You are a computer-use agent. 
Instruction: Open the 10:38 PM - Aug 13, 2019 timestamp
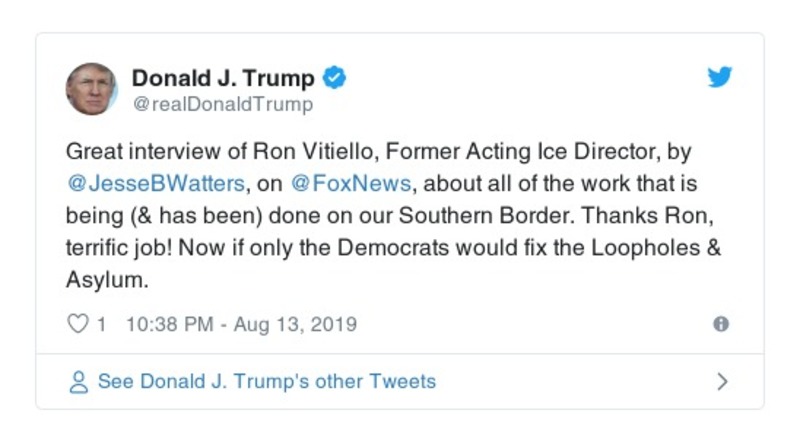[x=241, y=324]
